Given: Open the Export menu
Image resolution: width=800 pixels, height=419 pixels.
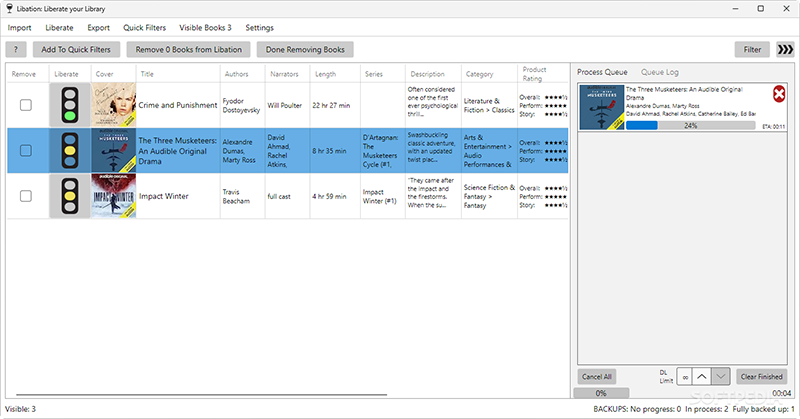Looking at the screenshot, I should click(98, 28).
